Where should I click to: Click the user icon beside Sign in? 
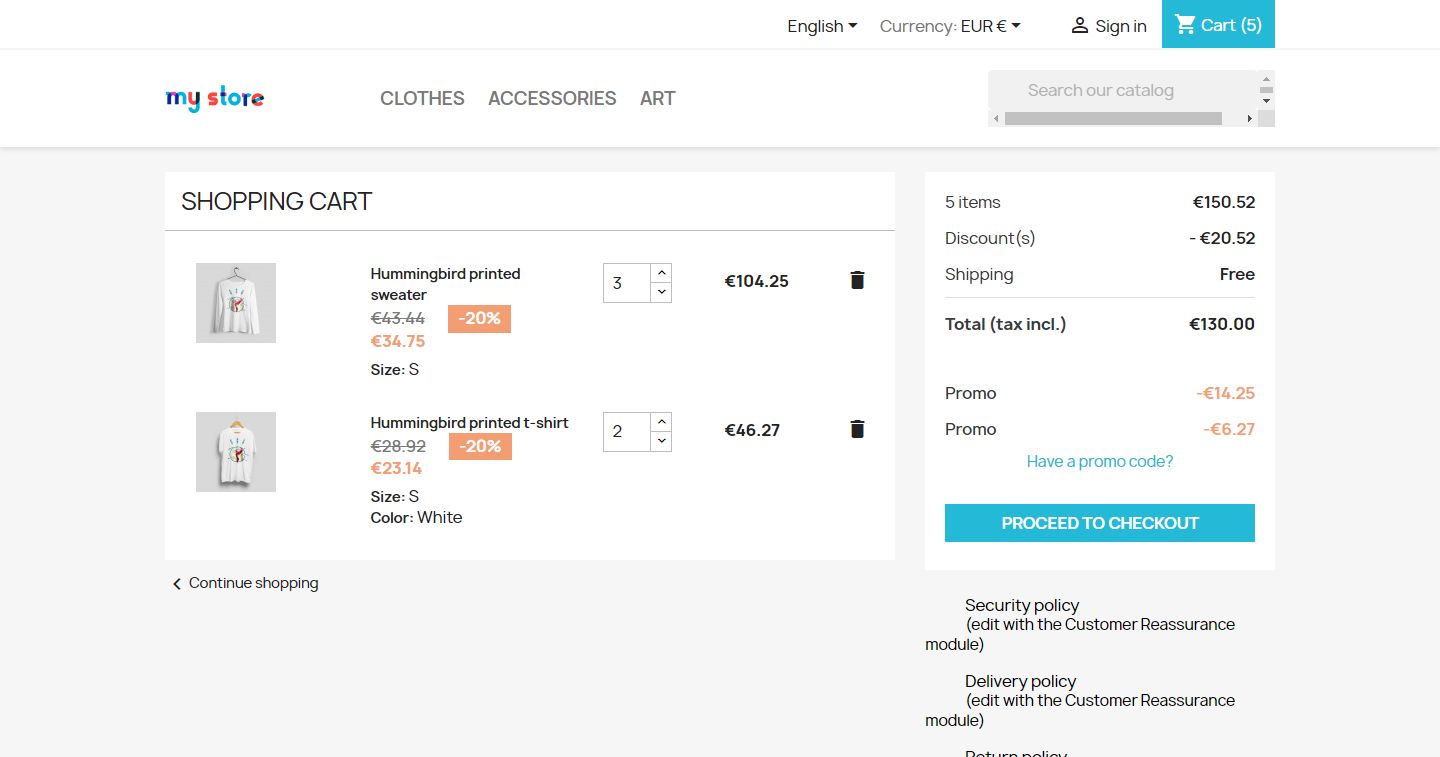(1079, 26)
